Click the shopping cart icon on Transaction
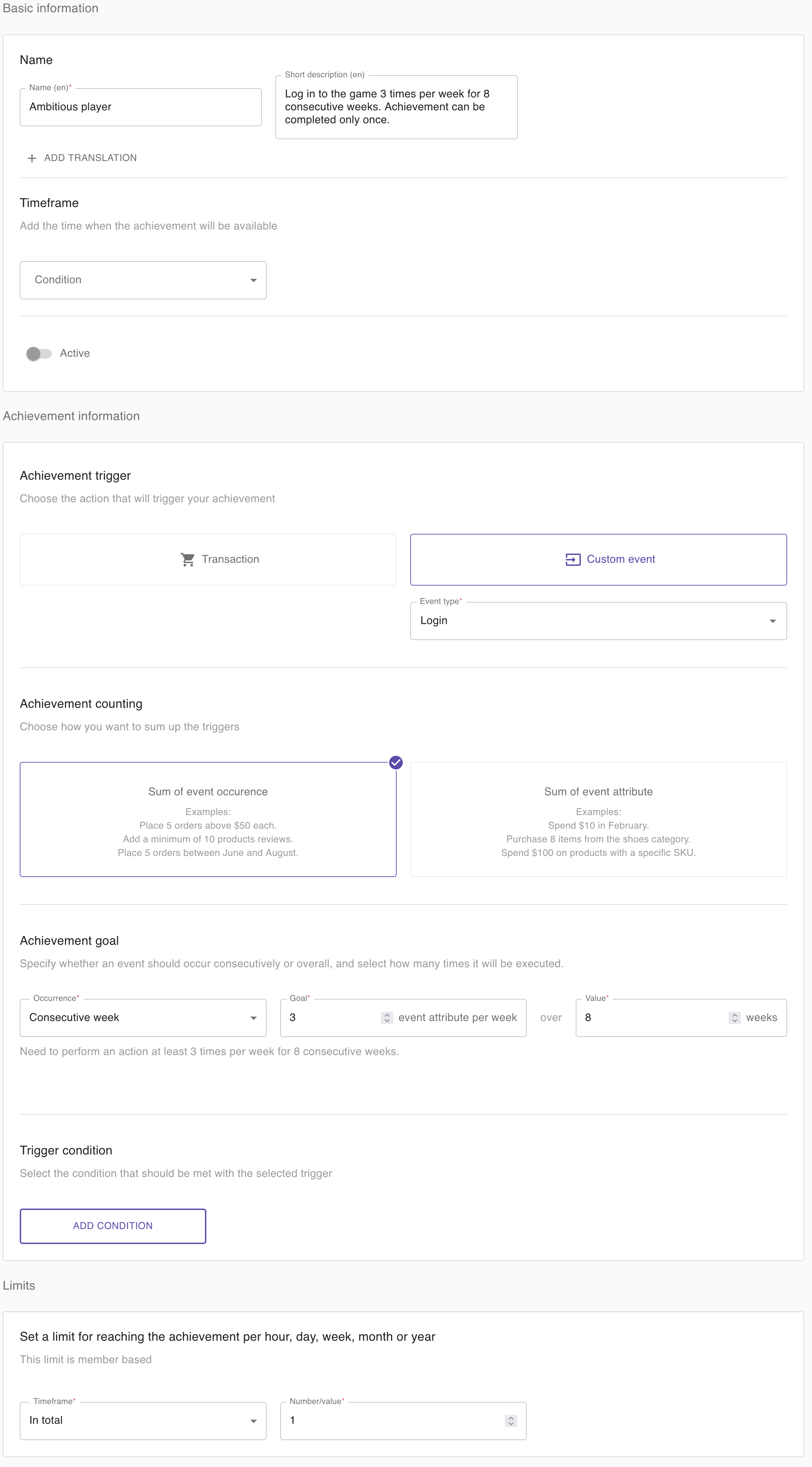 (x=187, y=560)
